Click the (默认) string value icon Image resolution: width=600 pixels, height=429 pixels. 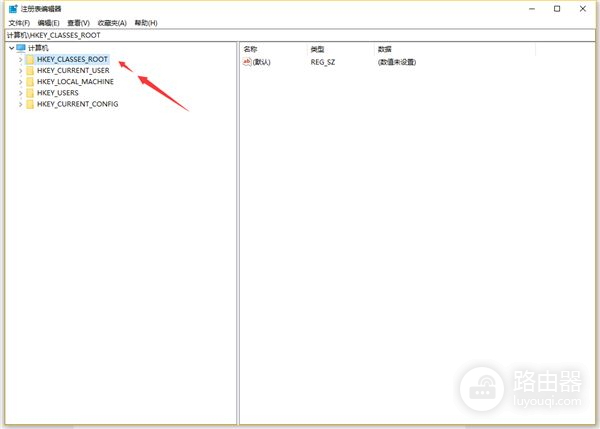pos(247,62)
